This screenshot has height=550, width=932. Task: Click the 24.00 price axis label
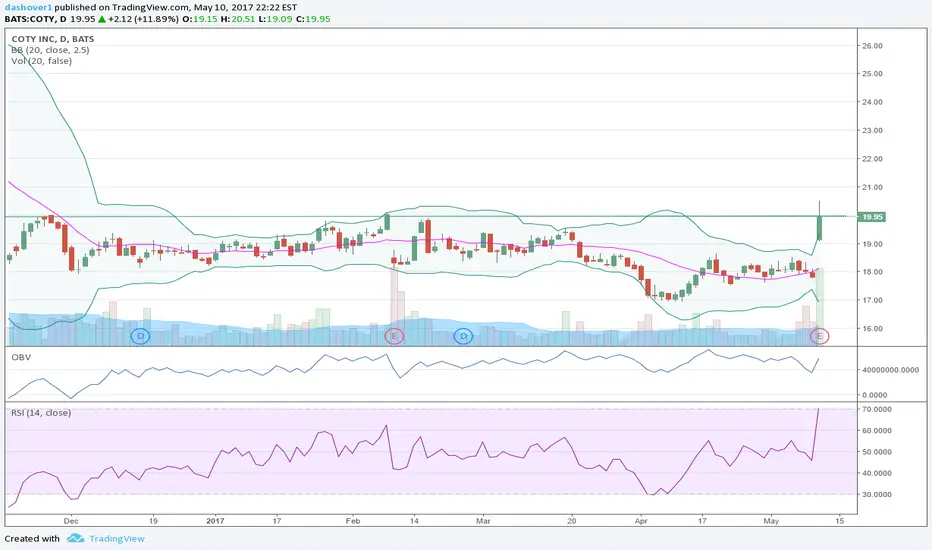pos(872,102)
